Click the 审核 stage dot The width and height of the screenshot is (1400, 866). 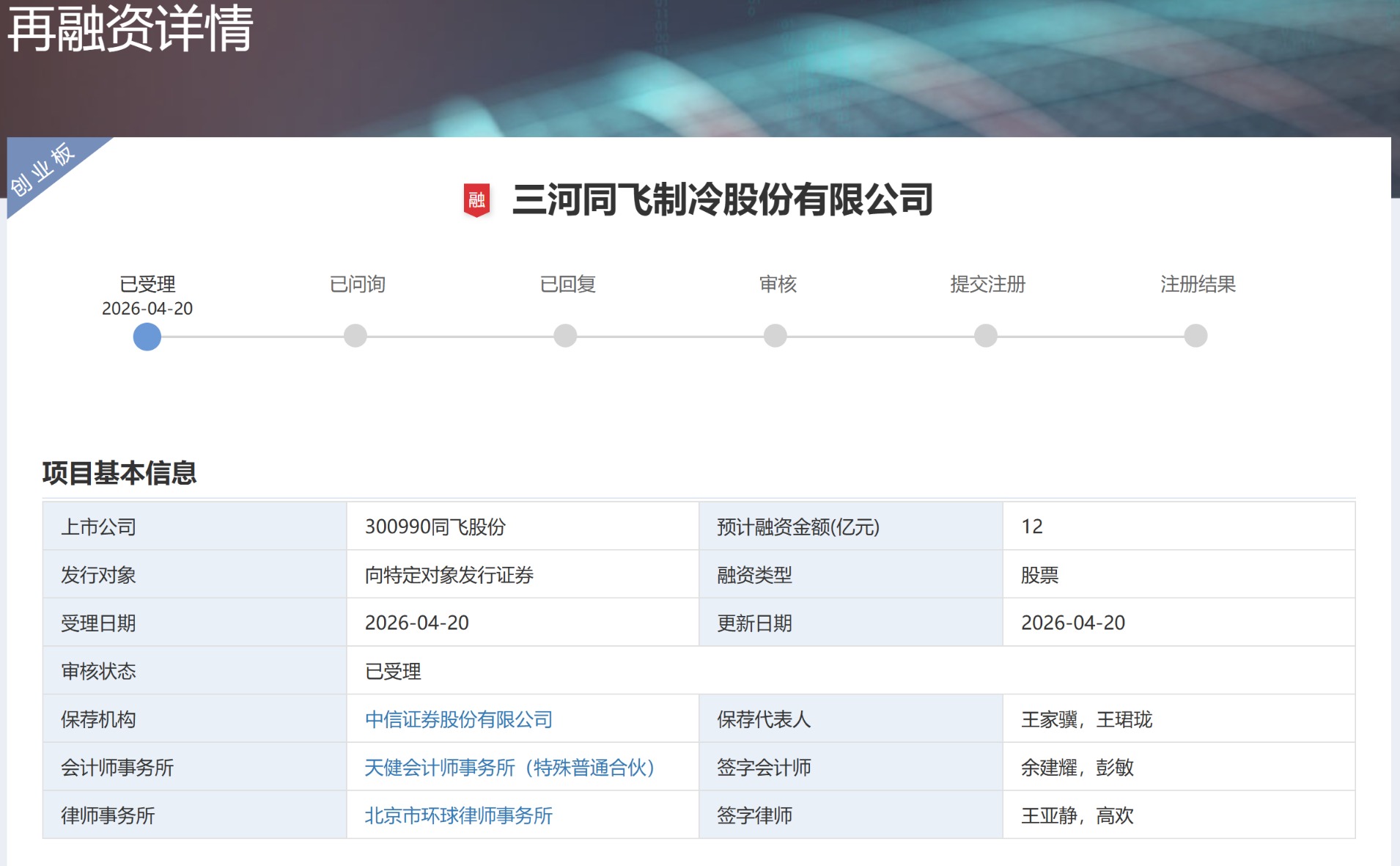[x=775, y=336]
